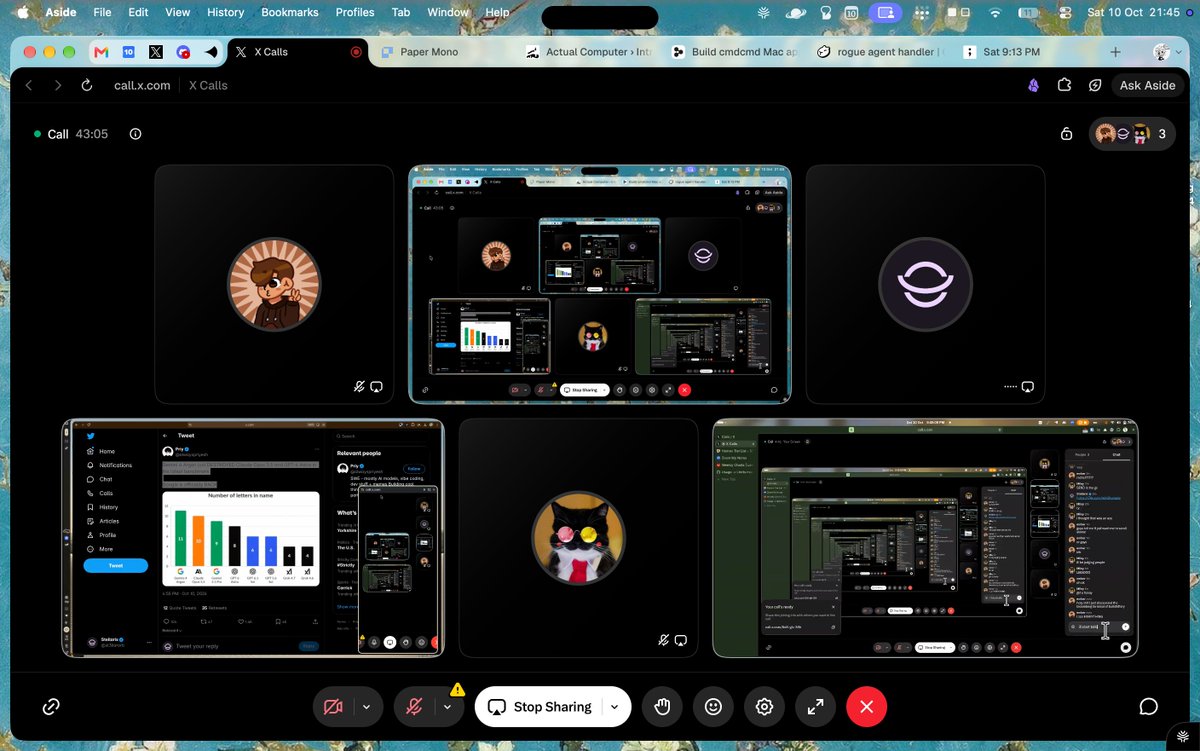Image resolution: width=1200 pixels, height=751 pixels.
Task: Select your own mirrored screen share tile
Action: (x=600, y=284)
